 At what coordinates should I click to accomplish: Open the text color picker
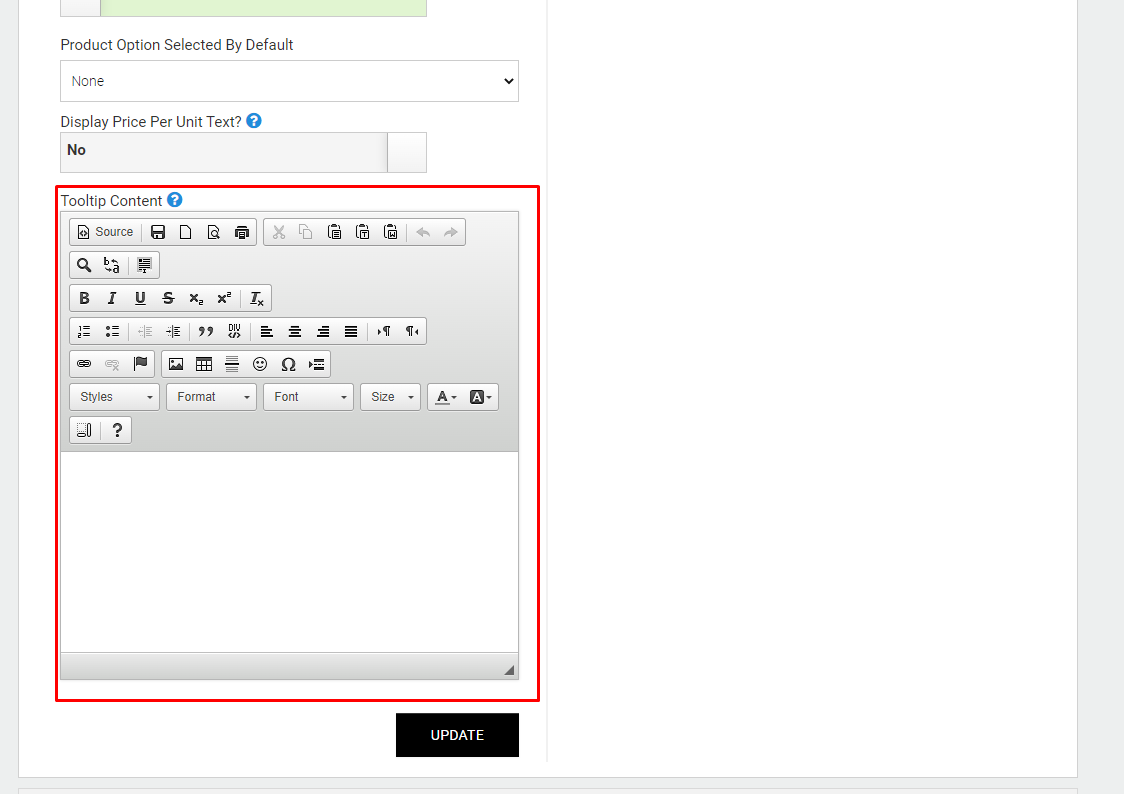click(446, 397)
